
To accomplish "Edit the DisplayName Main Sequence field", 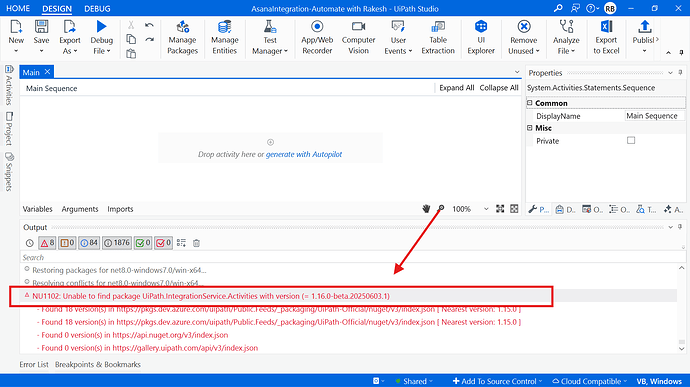I will point(655,116).
